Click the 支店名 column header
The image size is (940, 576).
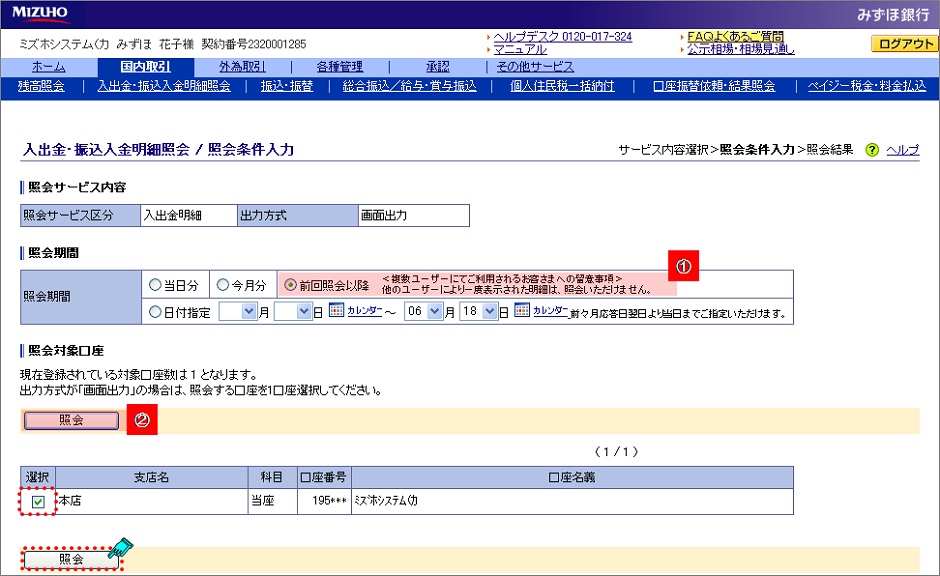[x=151, y=478]
